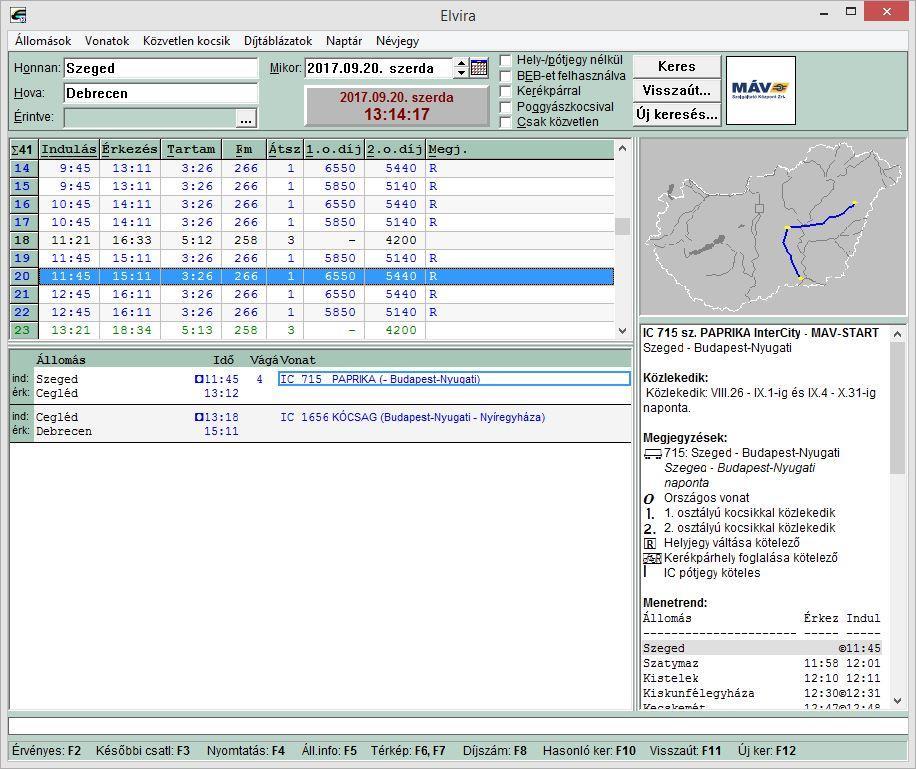This screenshot has width=916, height=769.
Task: Click Szatymaz in the timetable
Action: tap(671, 664)
